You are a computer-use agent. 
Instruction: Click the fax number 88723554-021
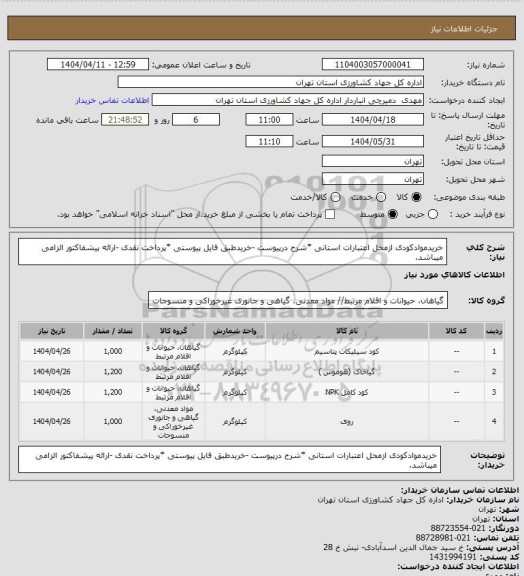point(458,528)
